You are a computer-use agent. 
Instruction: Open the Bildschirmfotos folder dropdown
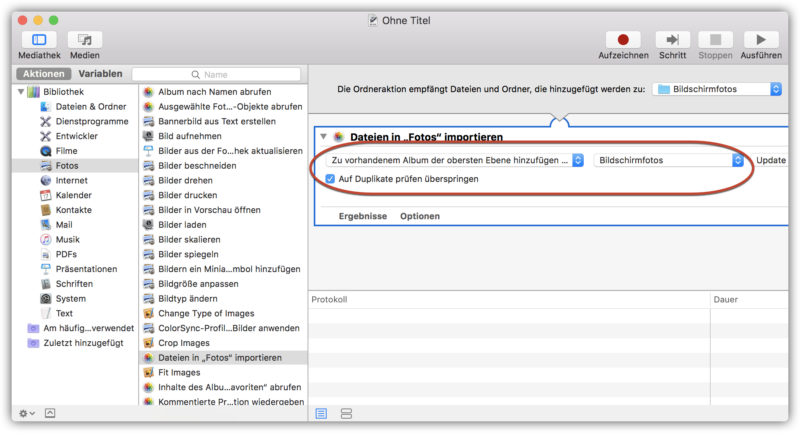tap(717, 89)
